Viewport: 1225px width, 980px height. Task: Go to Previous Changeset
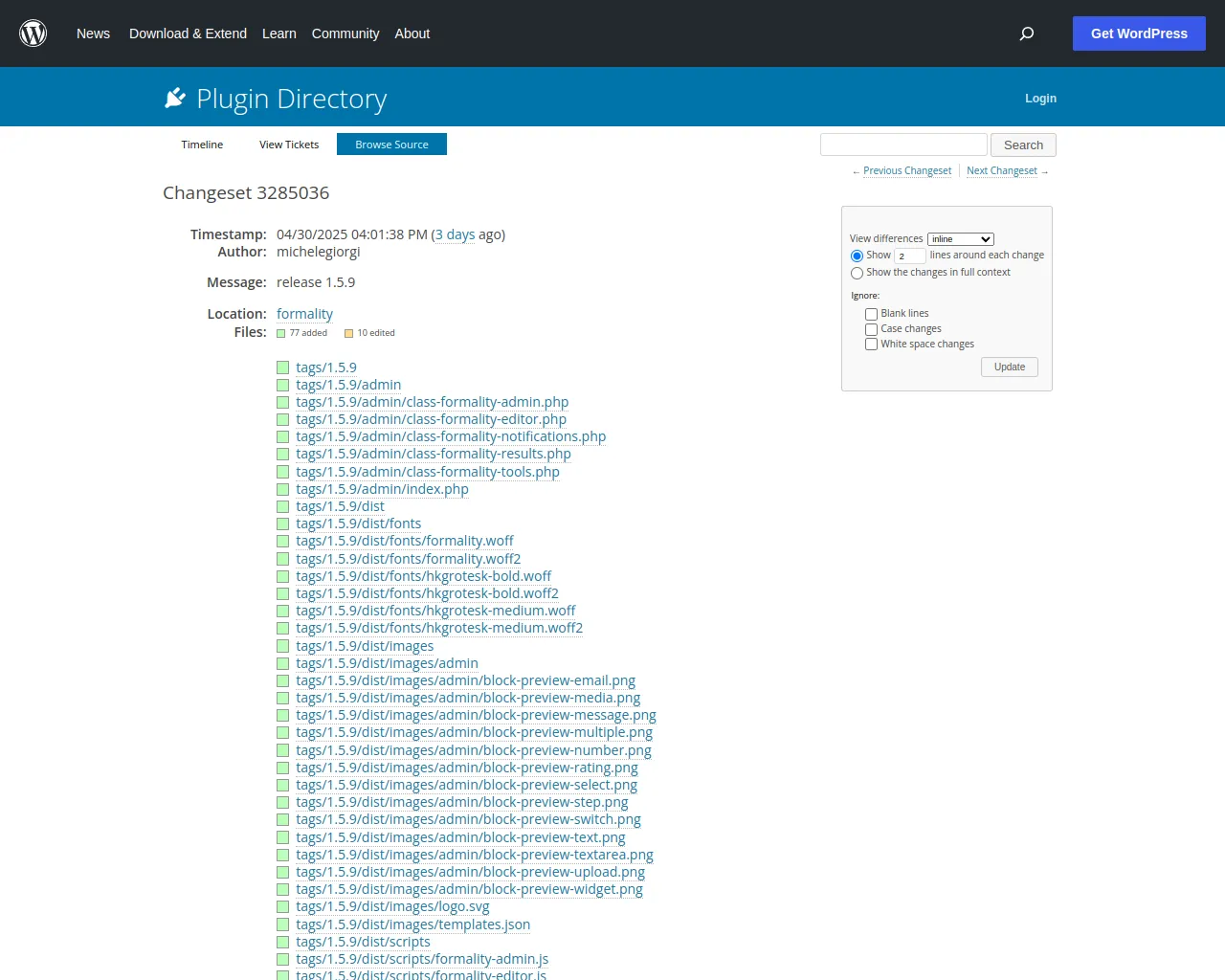tap(907, 171)
